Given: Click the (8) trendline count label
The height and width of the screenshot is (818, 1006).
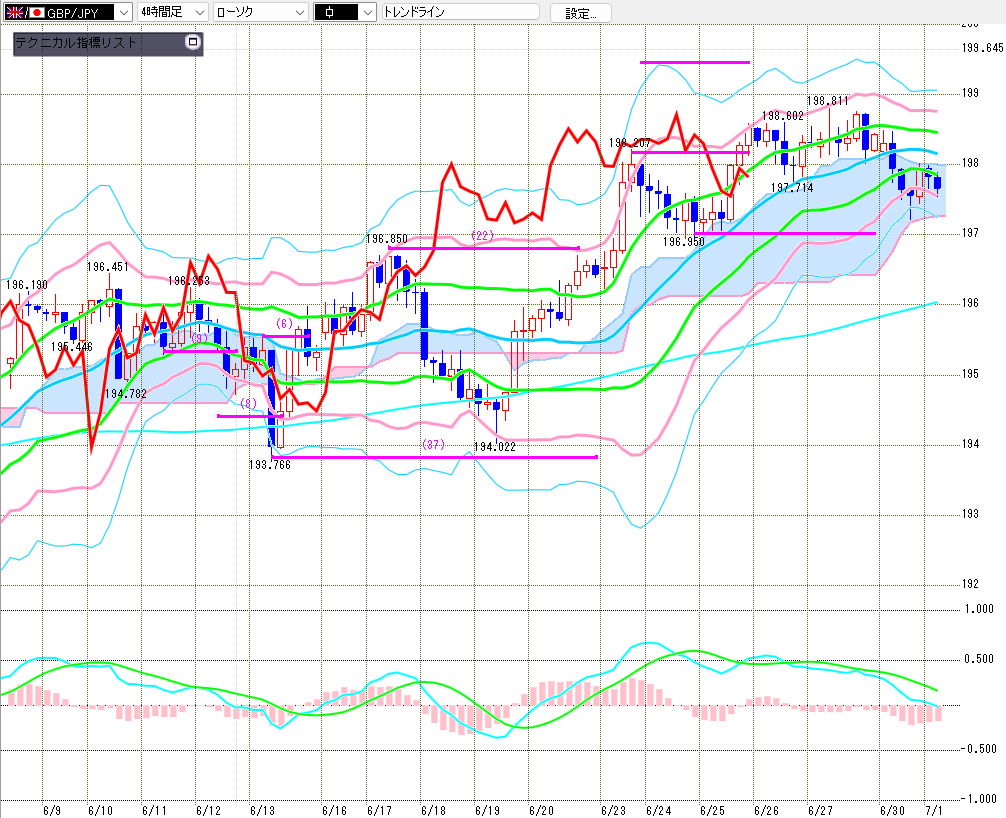Looking at the screenshot, I should 248,403.
